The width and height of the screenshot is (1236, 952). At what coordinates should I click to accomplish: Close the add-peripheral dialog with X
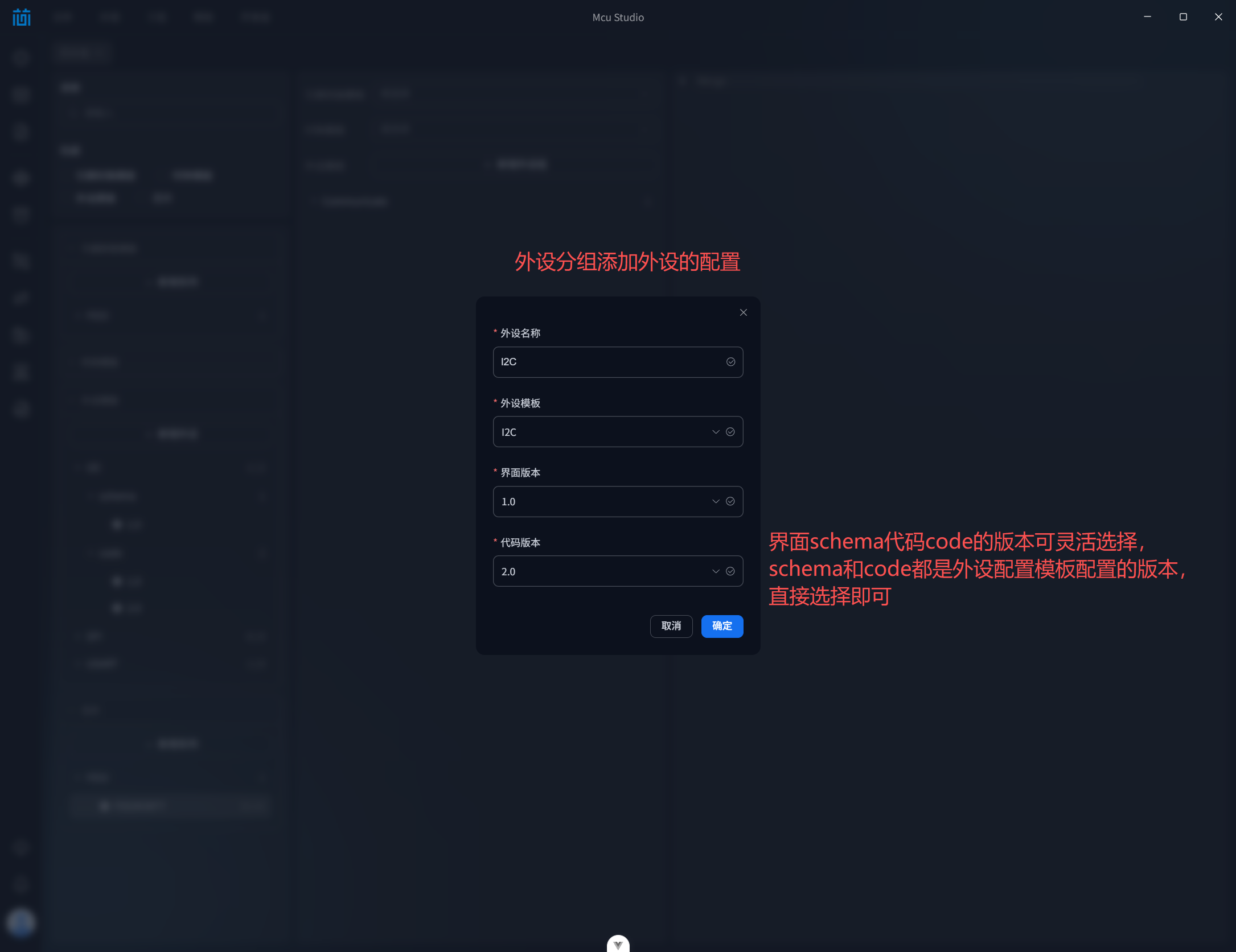click(x=743, y=312)
